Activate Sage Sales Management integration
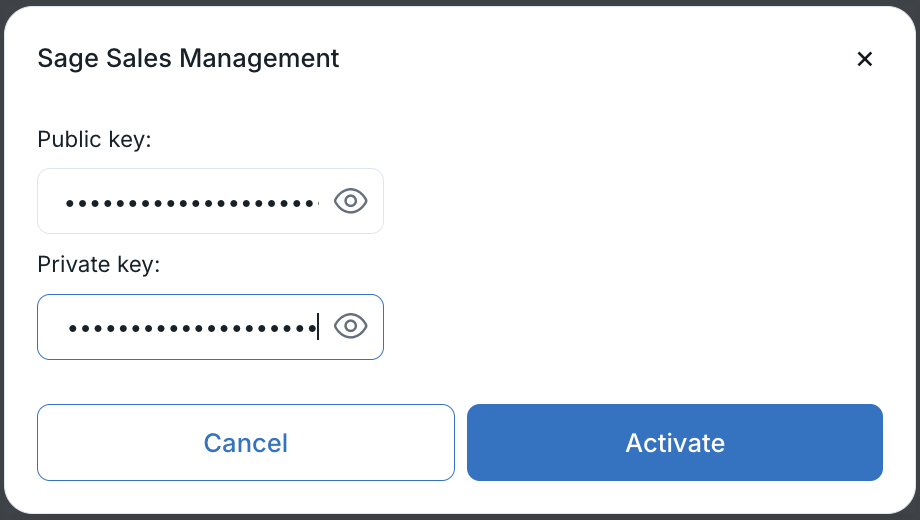The height and width of the screenshot is (520, 920). tap(675, 442)
